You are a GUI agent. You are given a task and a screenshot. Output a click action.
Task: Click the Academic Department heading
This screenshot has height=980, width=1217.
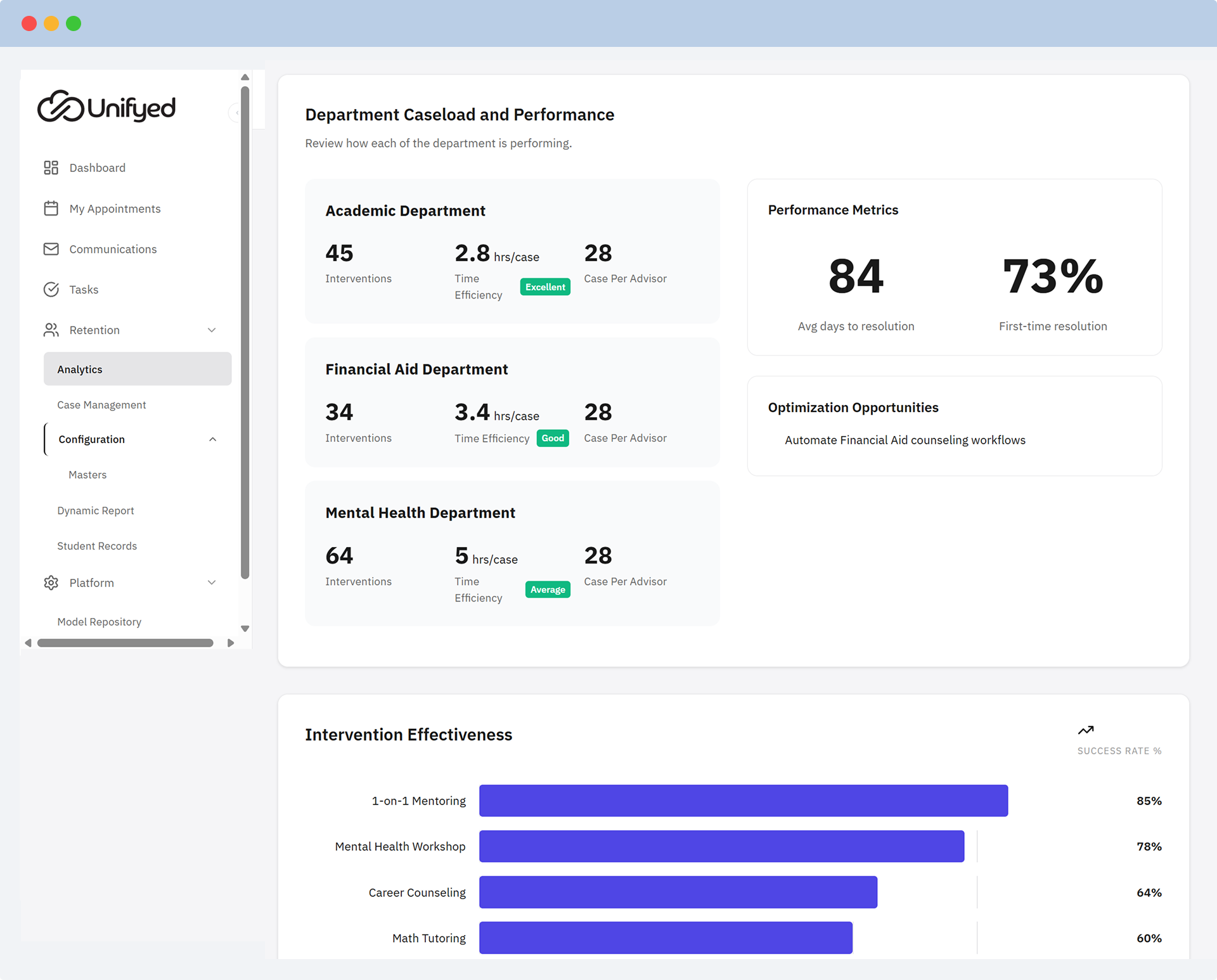(x=406, y=210)
